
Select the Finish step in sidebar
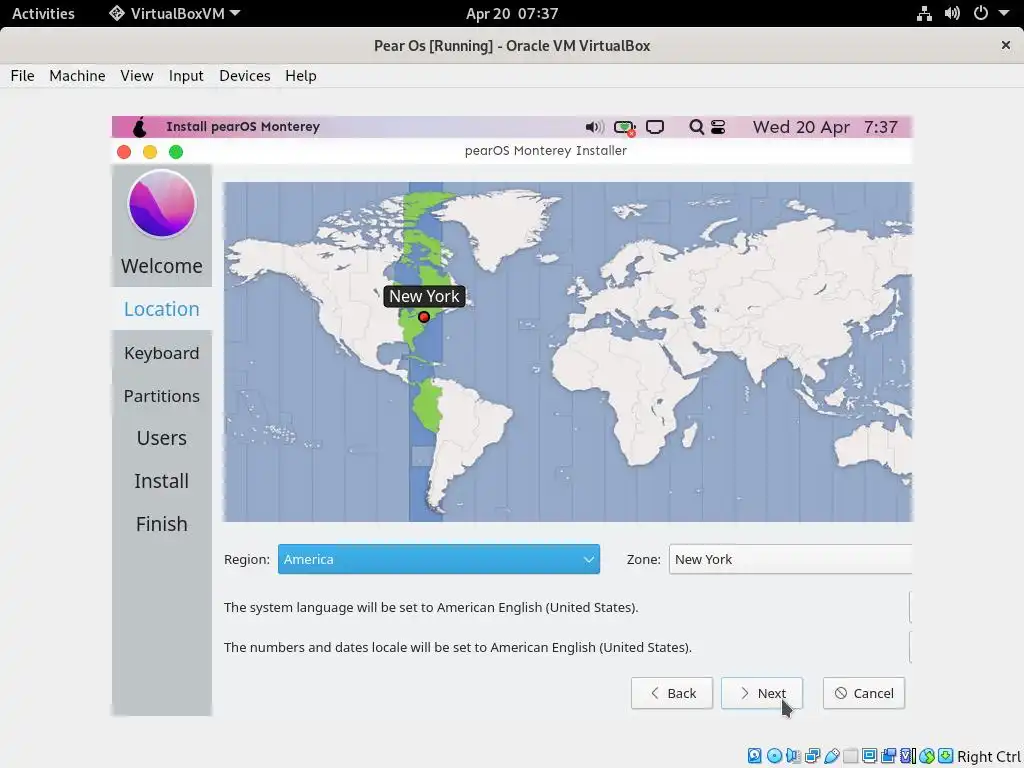tap(162, 524)
